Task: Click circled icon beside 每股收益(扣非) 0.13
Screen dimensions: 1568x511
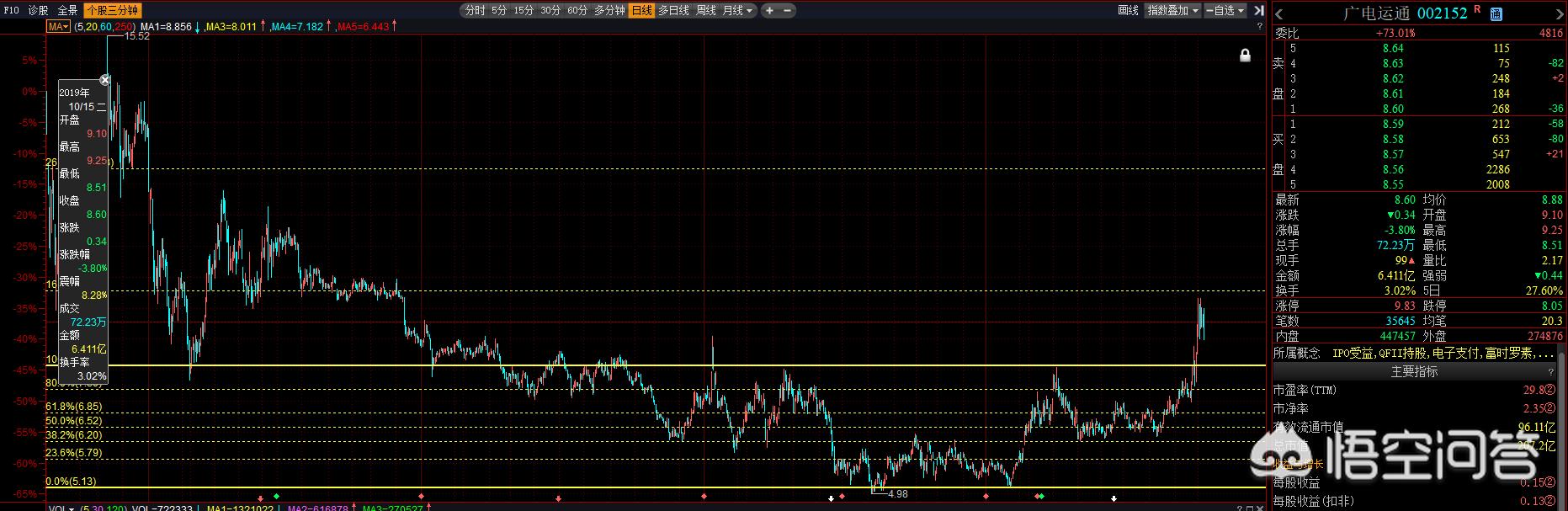Action: pyautogui.click(x=1550, y=501)
